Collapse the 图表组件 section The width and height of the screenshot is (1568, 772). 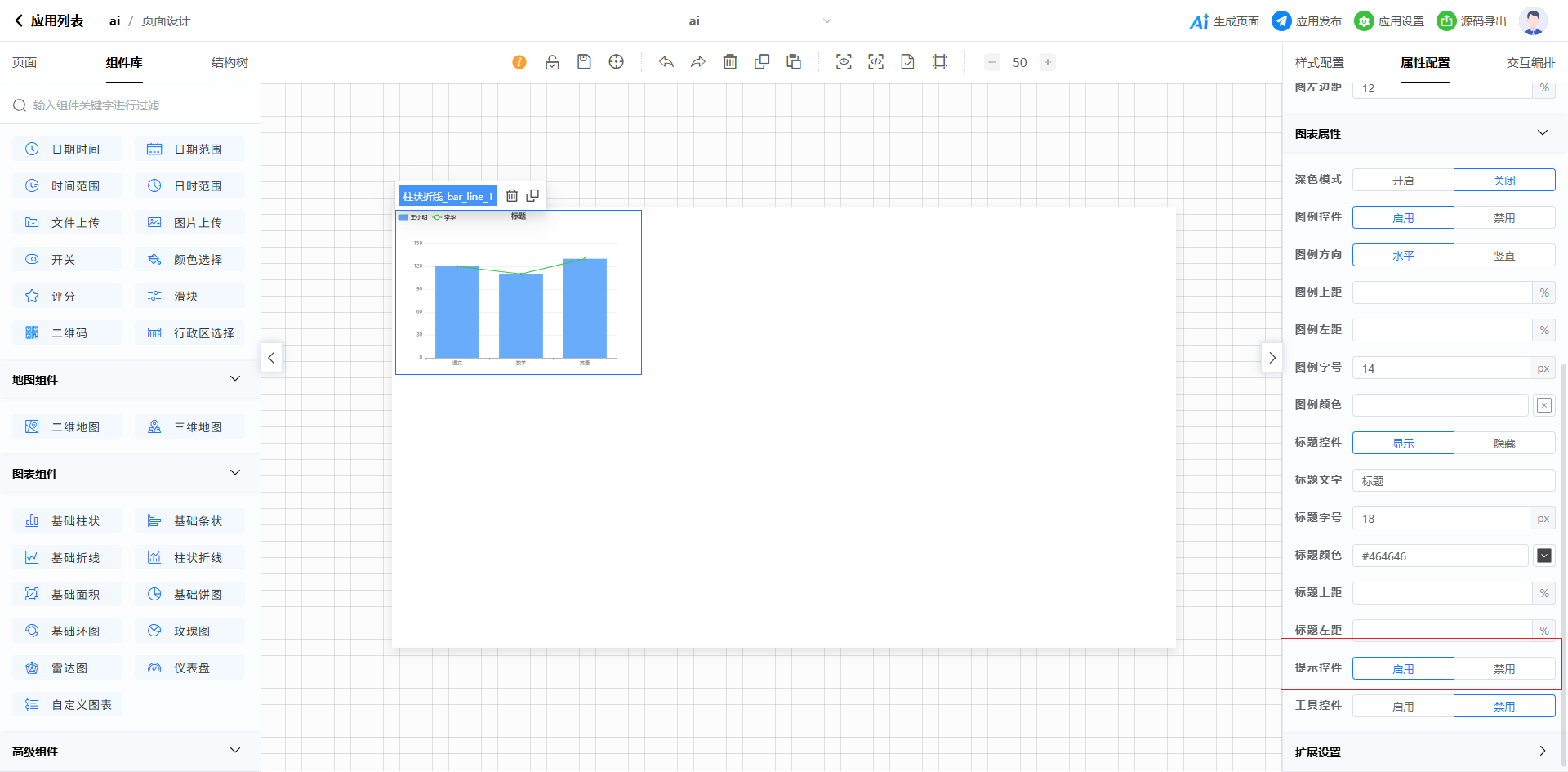pos(235,473)
